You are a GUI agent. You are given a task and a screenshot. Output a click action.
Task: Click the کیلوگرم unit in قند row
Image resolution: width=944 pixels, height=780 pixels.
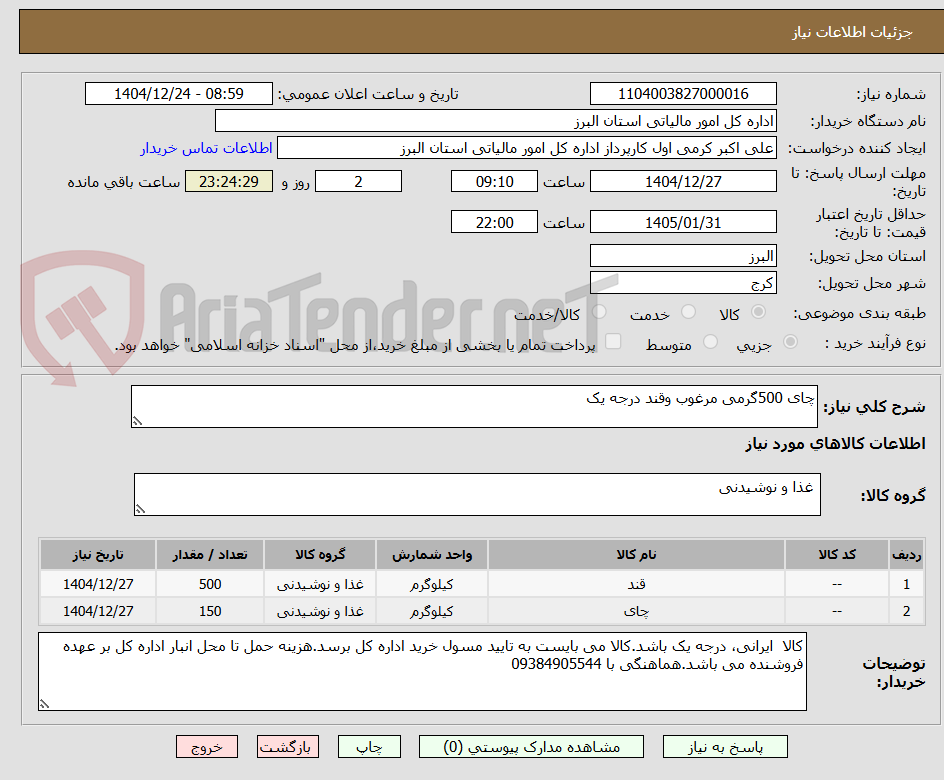coord(432,584)
